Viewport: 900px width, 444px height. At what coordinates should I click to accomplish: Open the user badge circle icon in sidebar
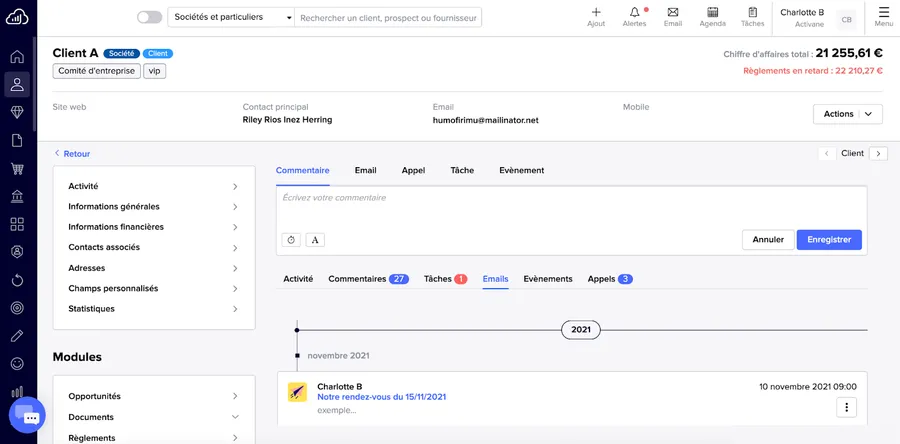click(x=17, y=252)
